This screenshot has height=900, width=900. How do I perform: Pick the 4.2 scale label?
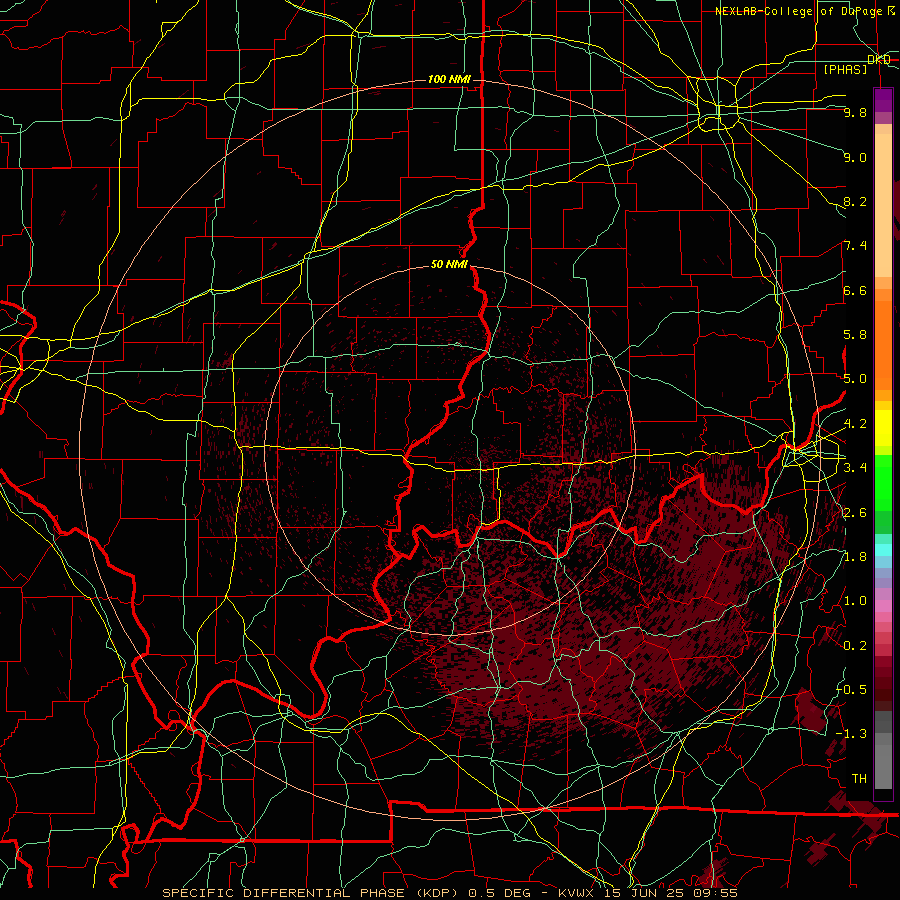point(855,424)
